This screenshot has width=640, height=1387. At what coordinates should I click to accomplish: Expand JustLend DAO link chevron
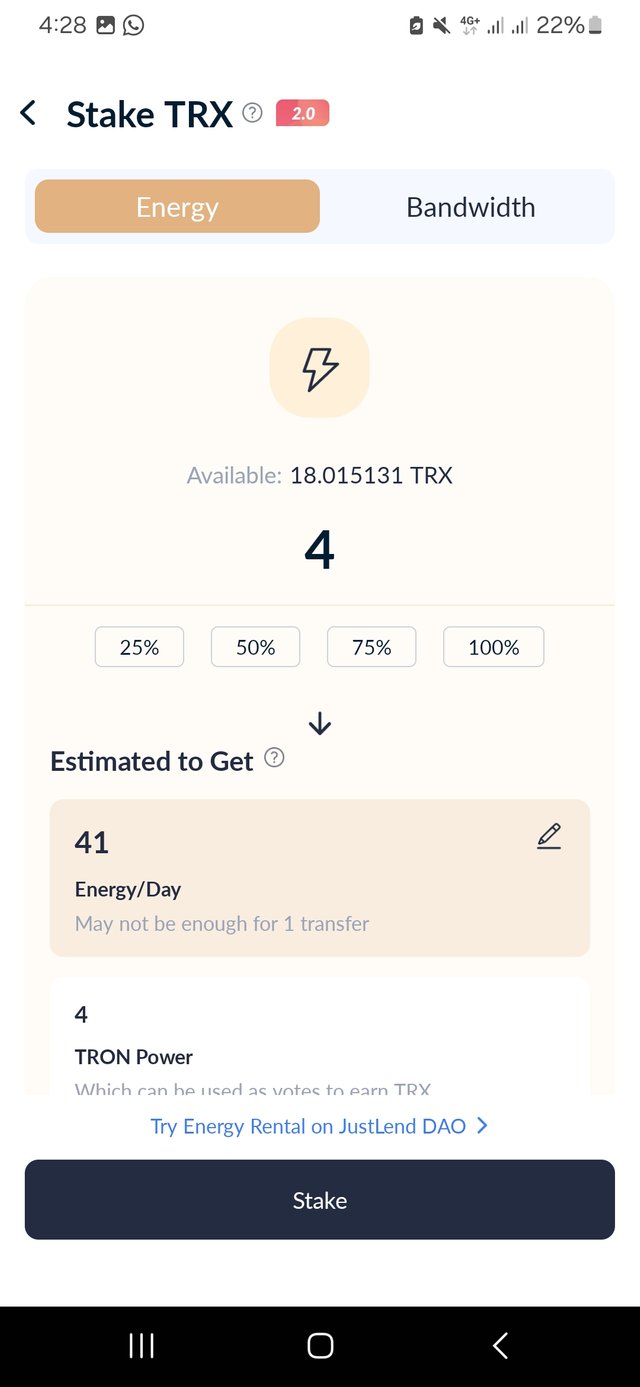[x=483, y=1126]
